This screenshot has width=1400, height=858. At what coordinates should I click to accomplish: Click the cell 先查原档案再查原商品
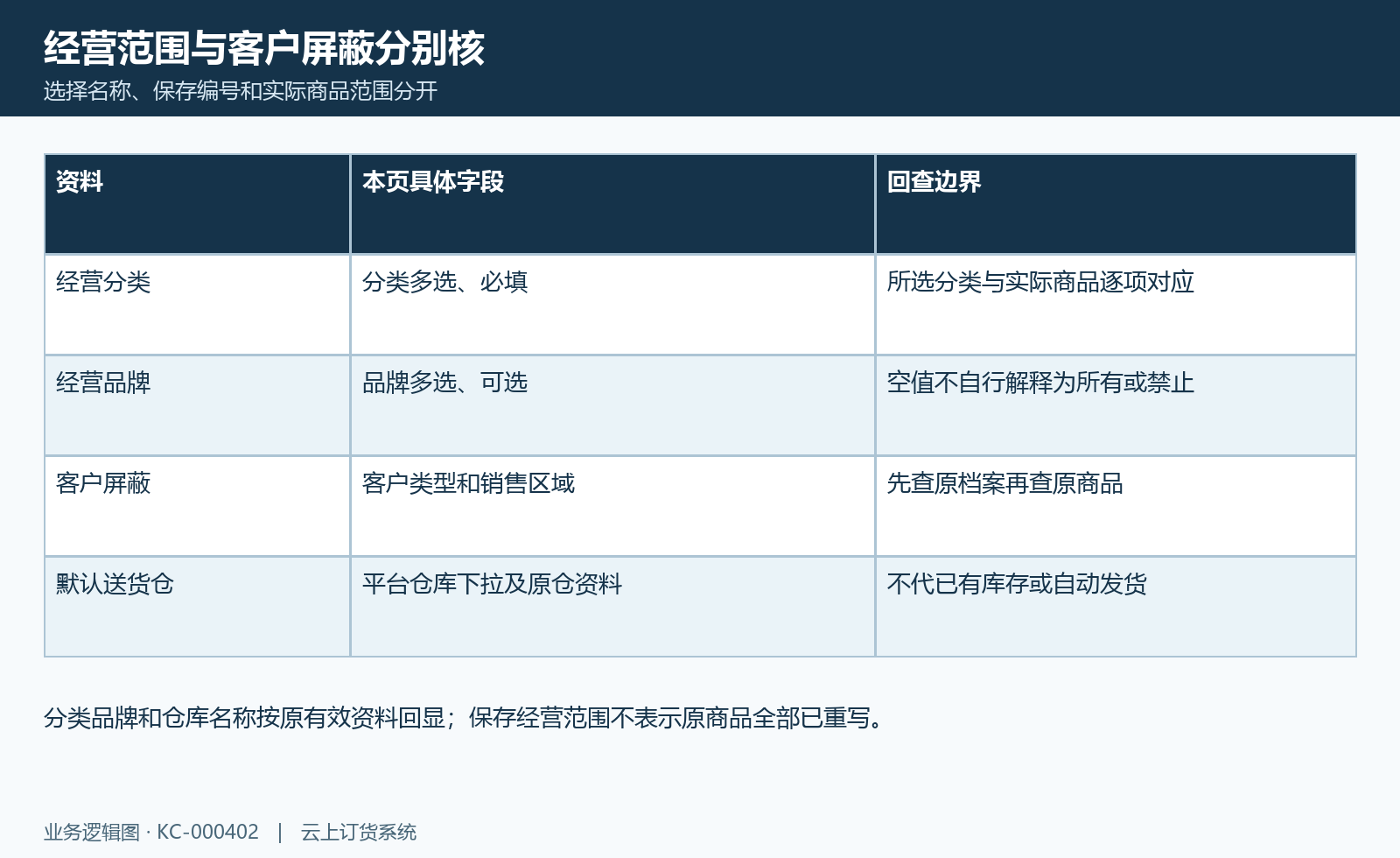coord(1116,506)
